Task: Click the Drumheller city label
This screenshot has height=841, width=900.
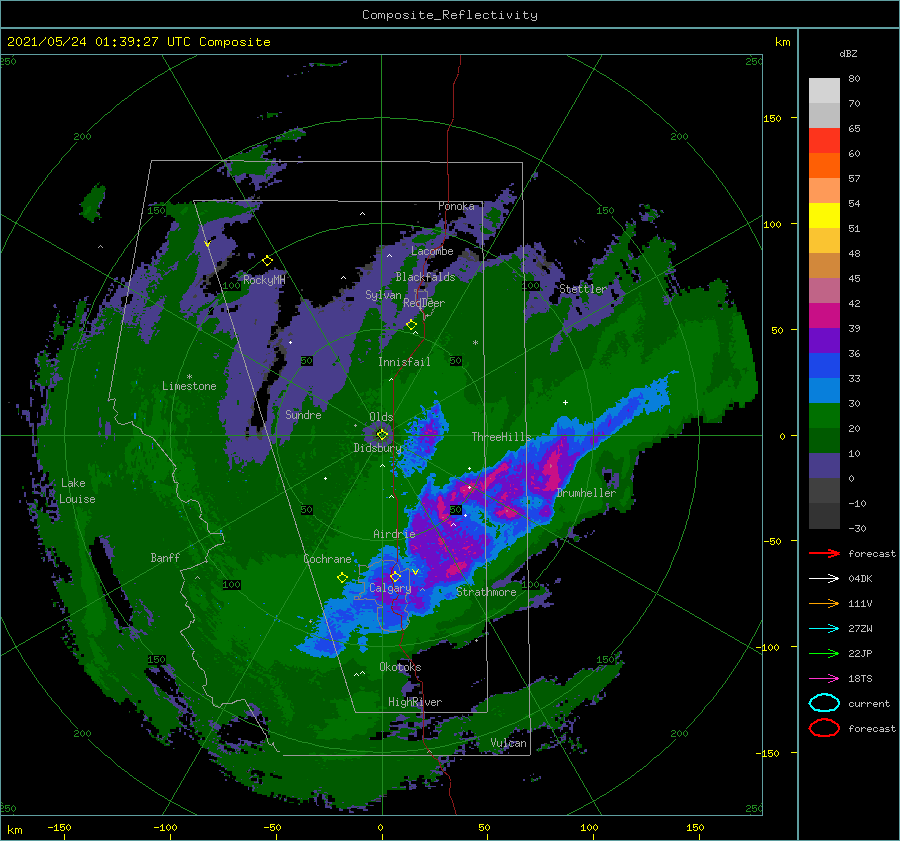Action: pos(586,493)
